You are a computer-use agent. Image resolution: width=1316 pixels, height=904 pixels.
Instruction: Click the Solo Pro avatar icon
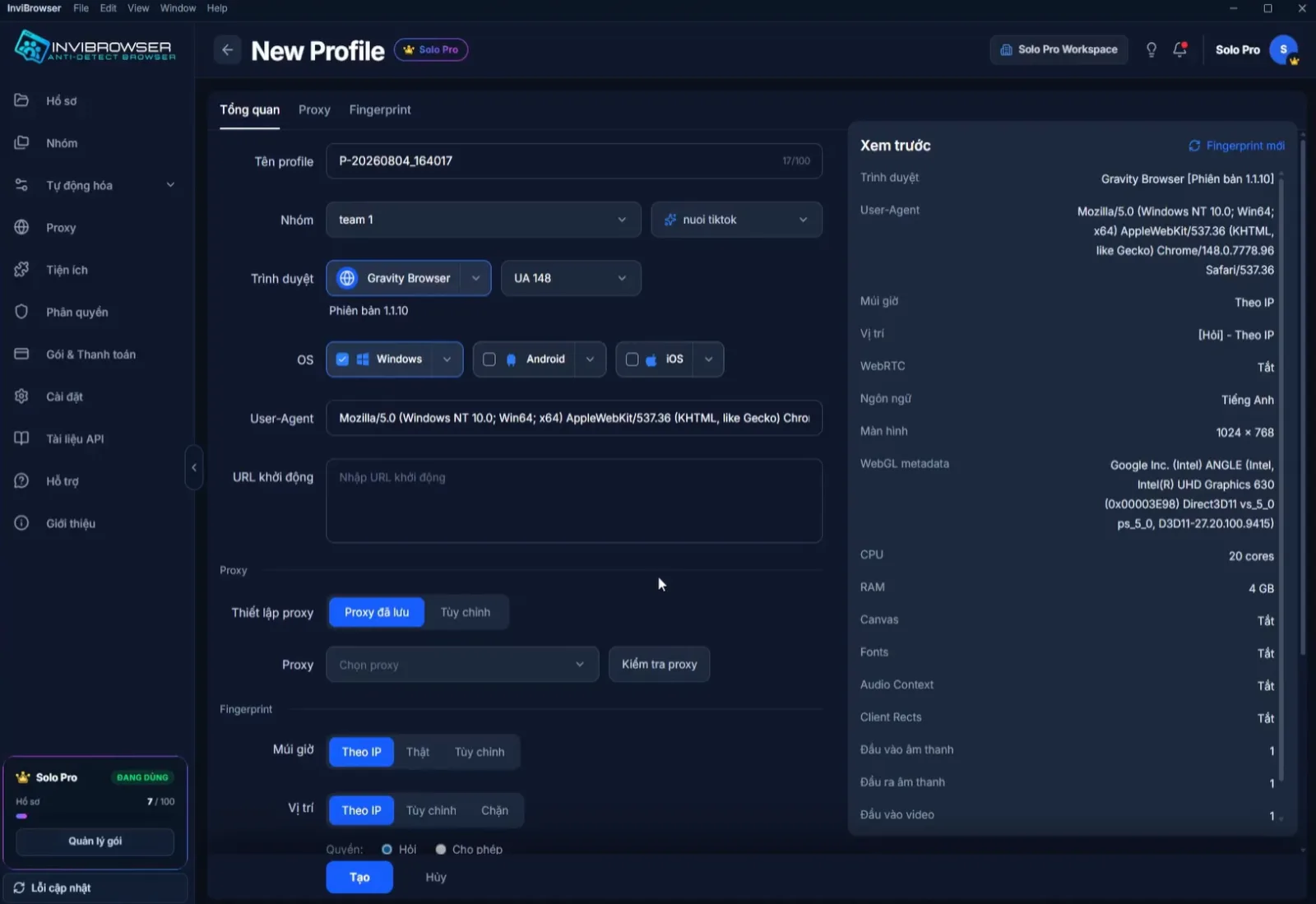pos(1284,50)
